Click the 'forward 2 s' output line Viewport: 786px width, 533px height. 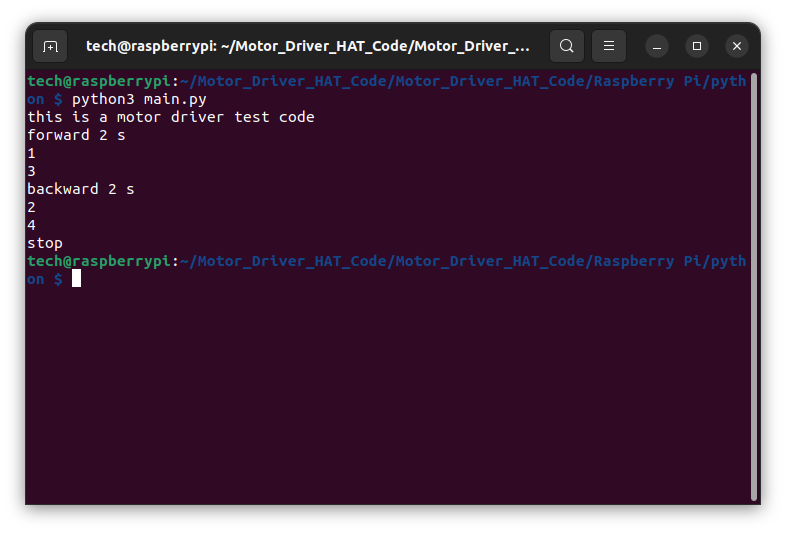point(76,135)
